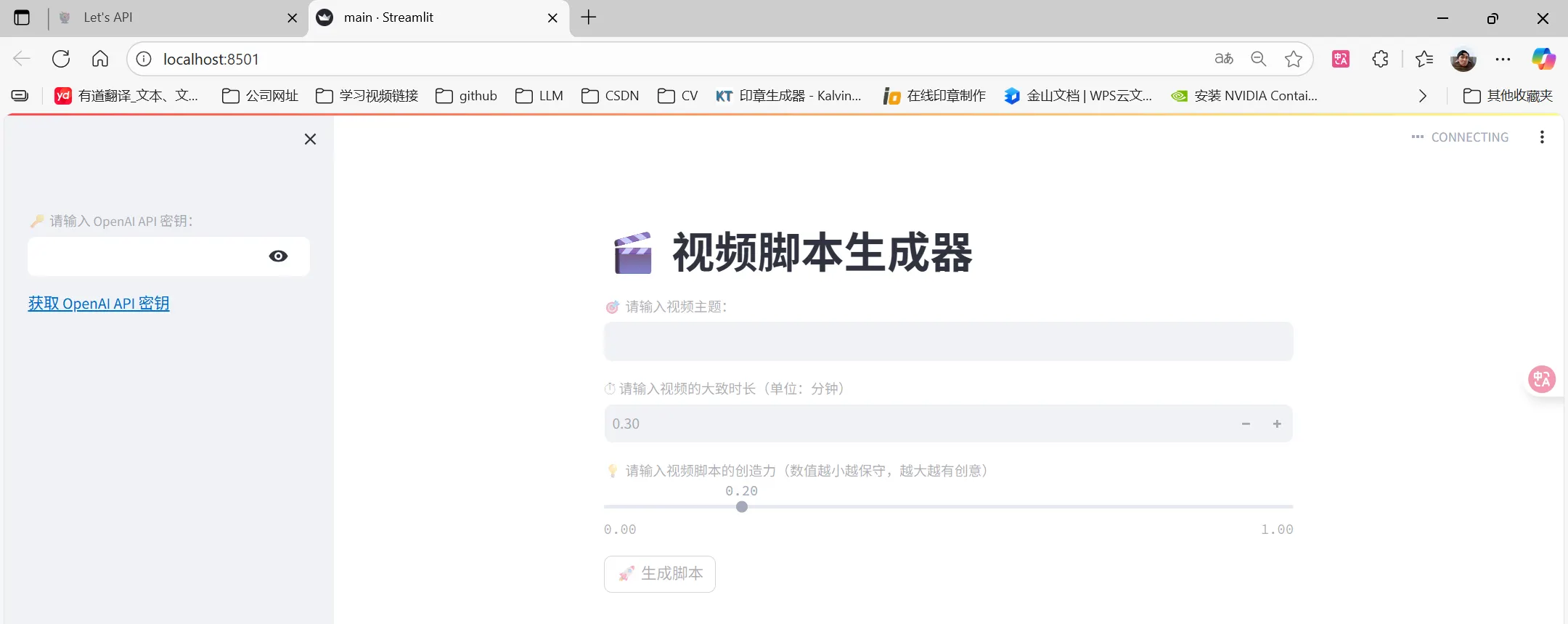Open the github bookmark folder
Screen dimensions: 1568x624
click(x=466, y=96)
